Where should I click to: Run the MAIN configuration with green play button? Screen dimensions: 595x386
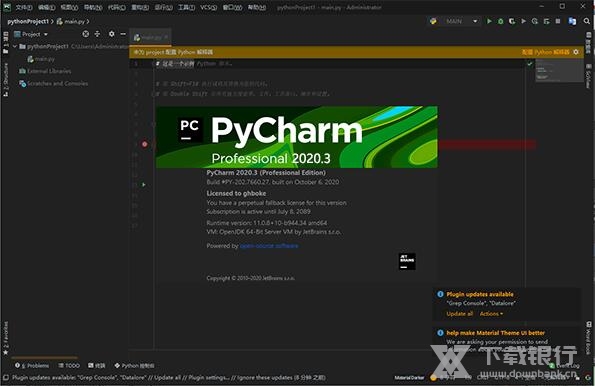[489, 21]
